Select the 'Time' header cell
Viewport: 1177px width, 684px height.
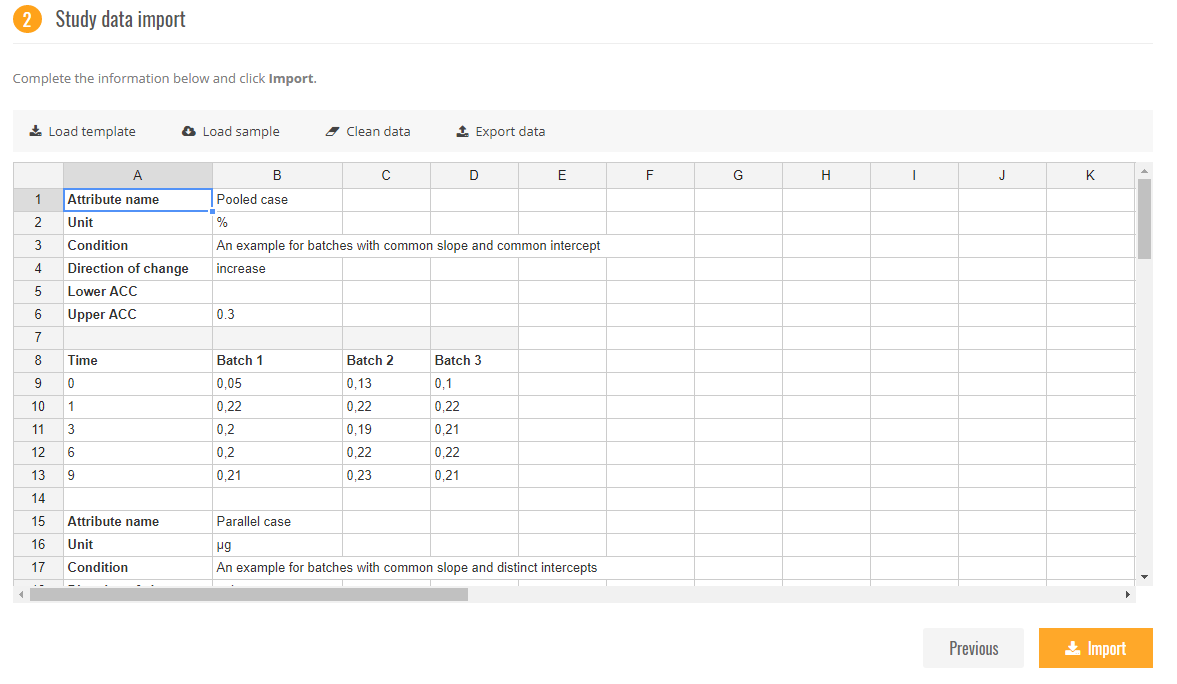(x=137, y=360)
